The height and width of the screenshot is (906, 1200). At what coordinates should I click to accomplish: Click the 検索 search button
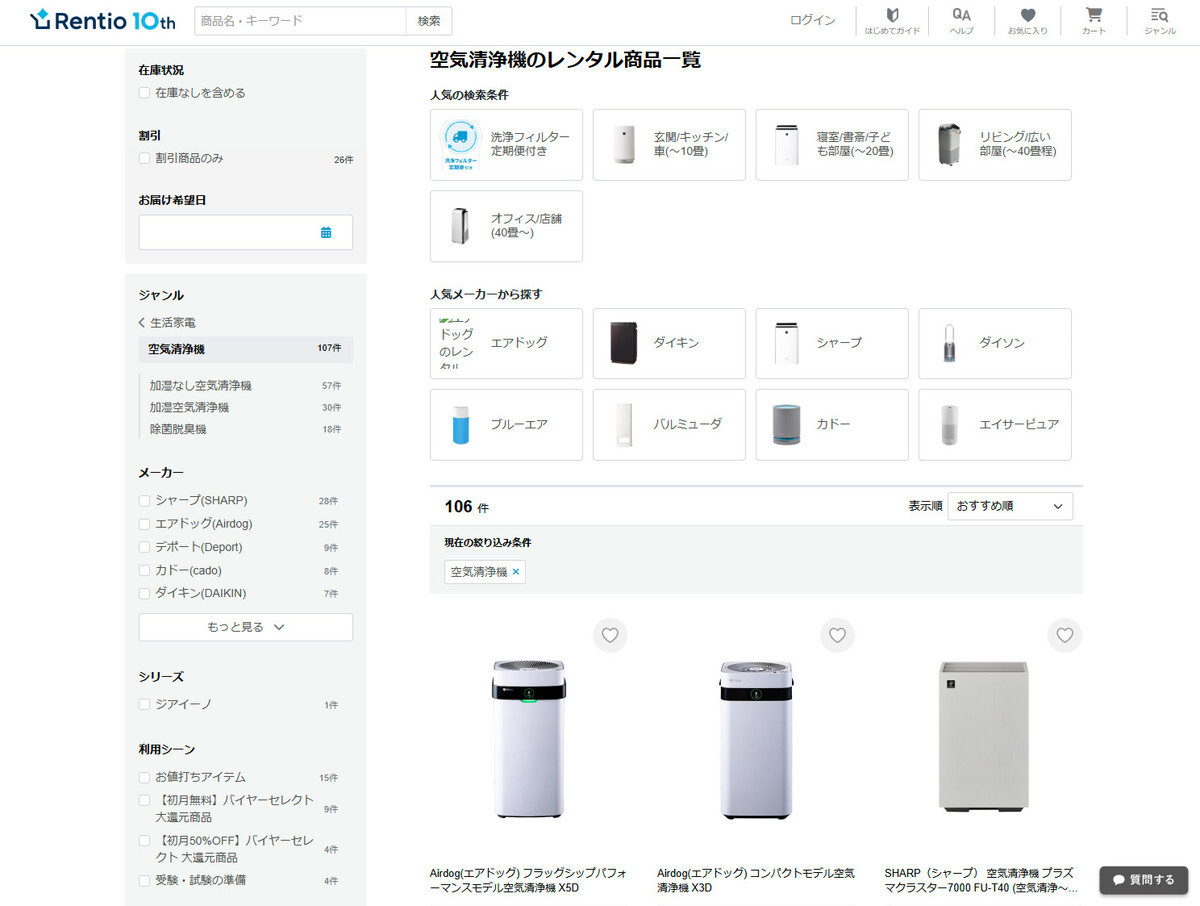pyautogui.click(x=429, y=21)
